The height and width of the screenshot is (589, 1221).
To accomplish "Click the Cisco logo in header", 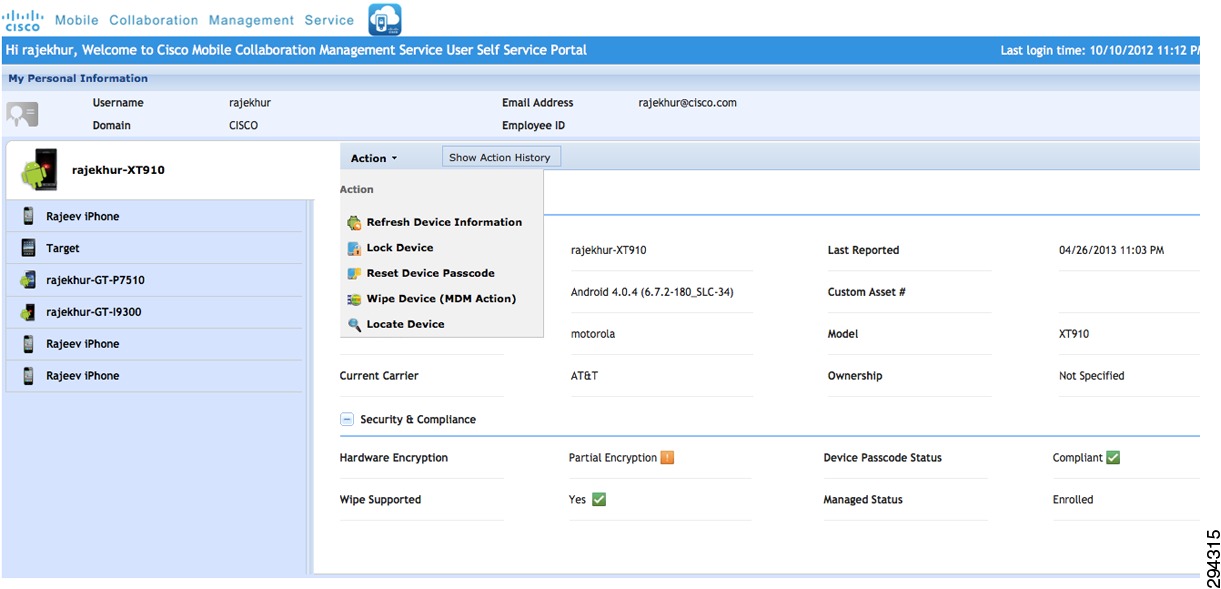I will [25, 20].
